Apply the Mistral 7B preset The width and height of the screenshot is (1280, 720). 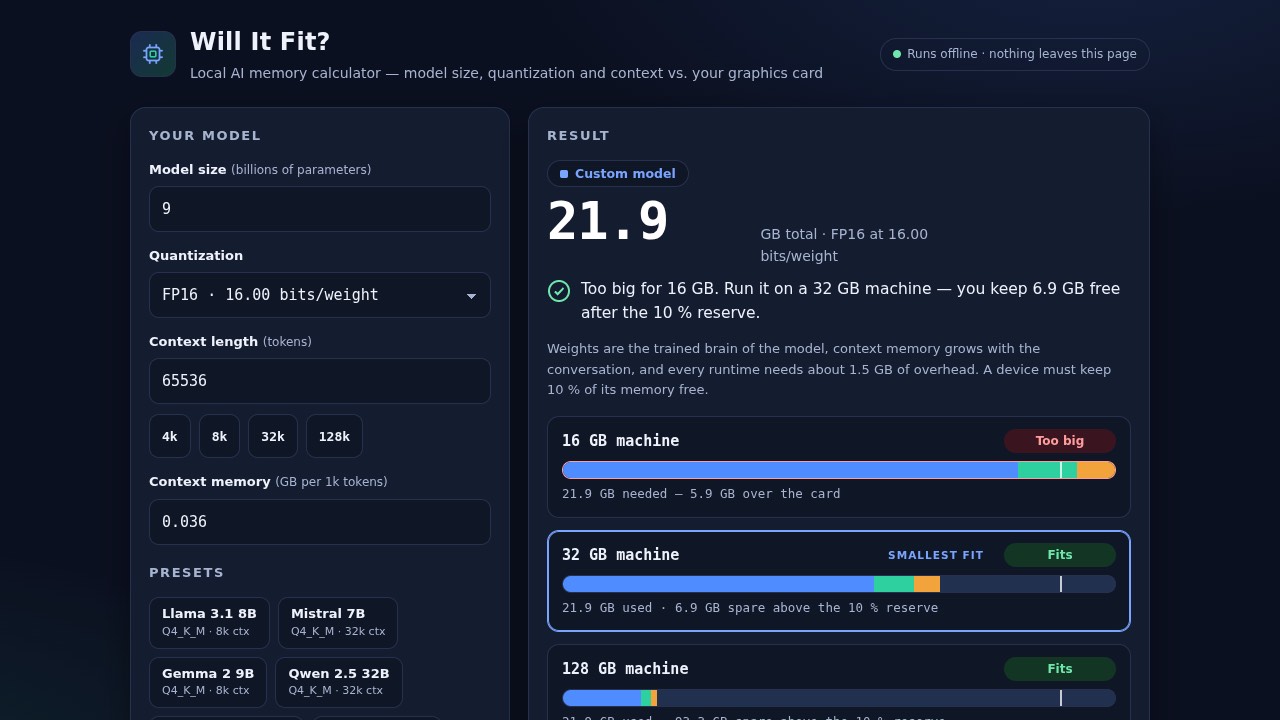(x=338, y=623)
